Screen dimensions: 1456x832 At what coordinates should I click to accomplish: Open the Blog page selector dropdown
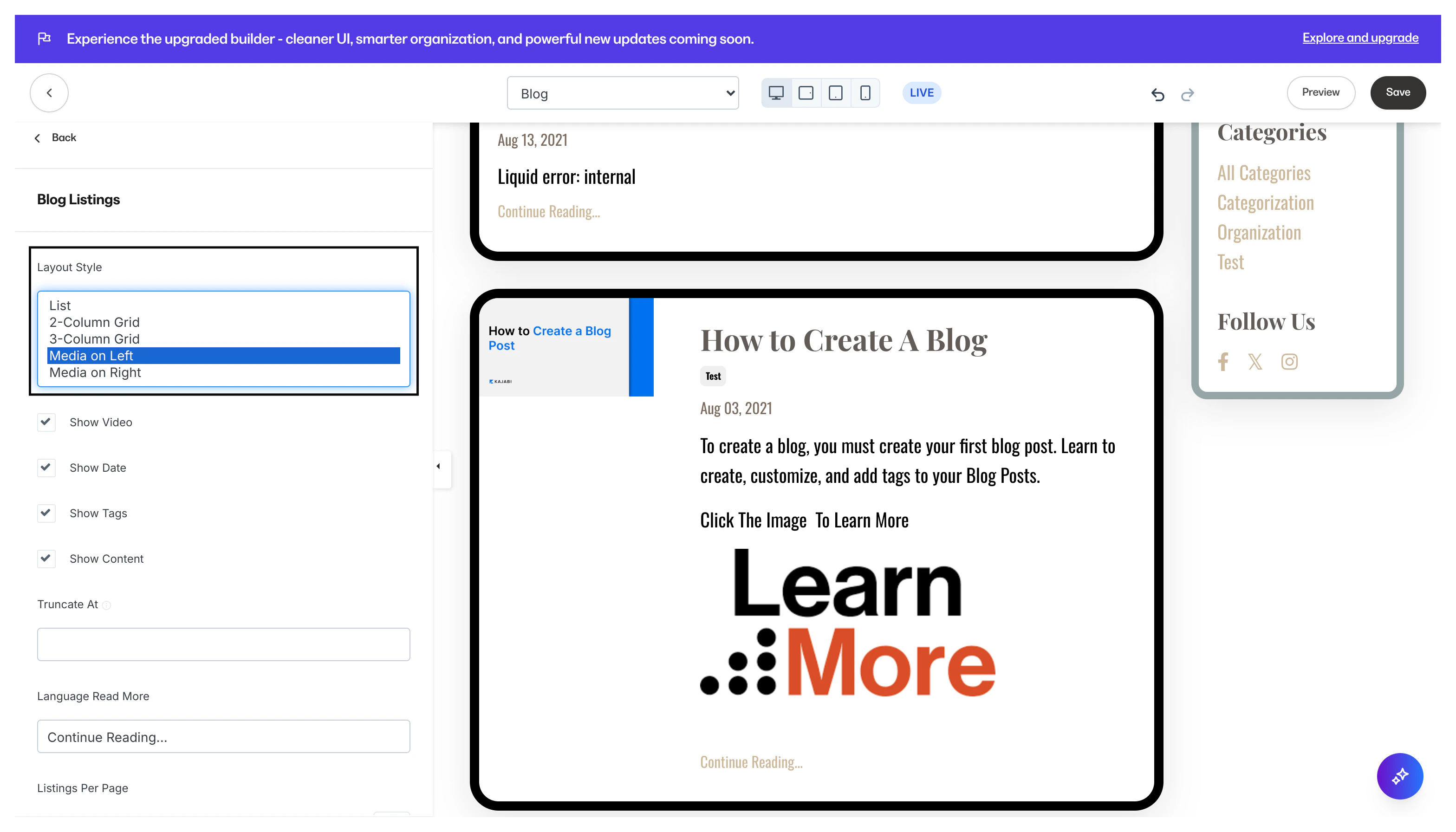[x=622, y=93]
